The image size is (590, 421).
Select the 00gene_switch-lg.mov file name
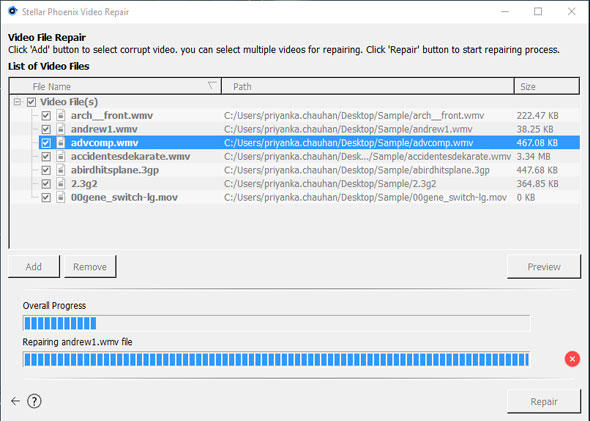coord(124,197)
